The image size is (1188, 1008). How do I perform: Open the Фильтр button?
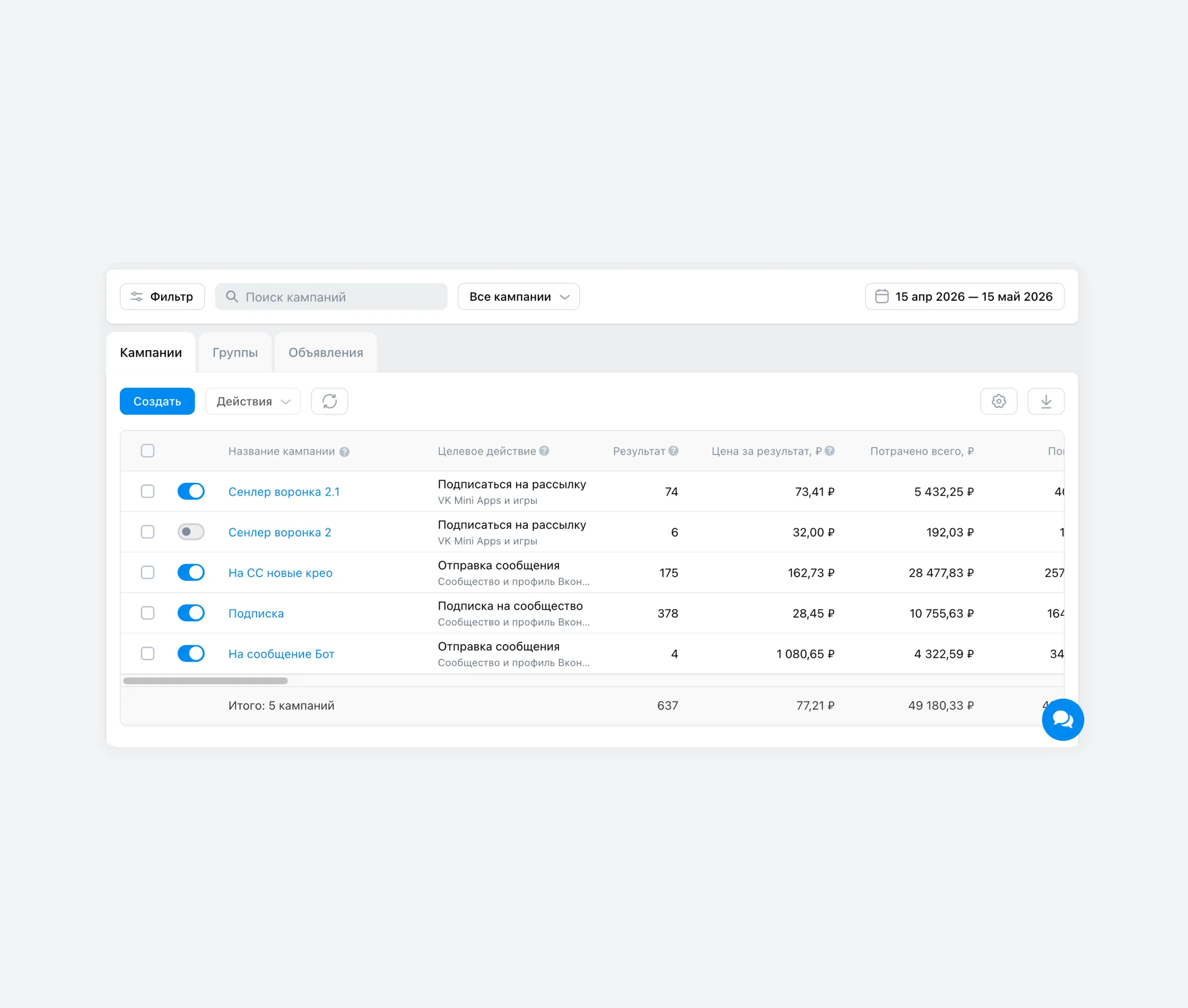162,297
